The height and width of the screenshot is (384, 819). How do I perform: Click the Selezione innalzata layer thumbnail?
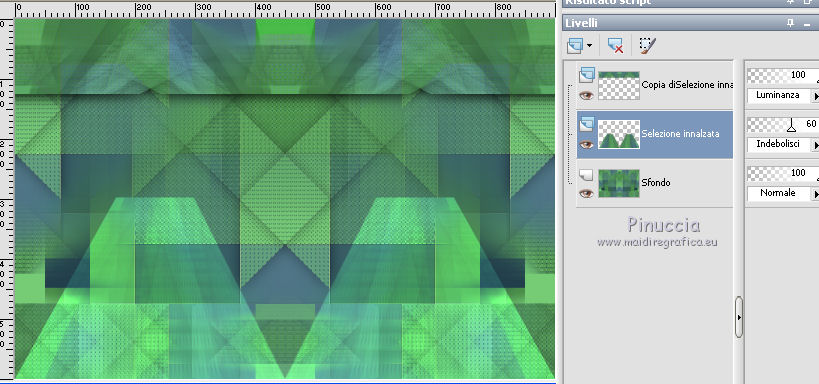(x=618, y=134)
